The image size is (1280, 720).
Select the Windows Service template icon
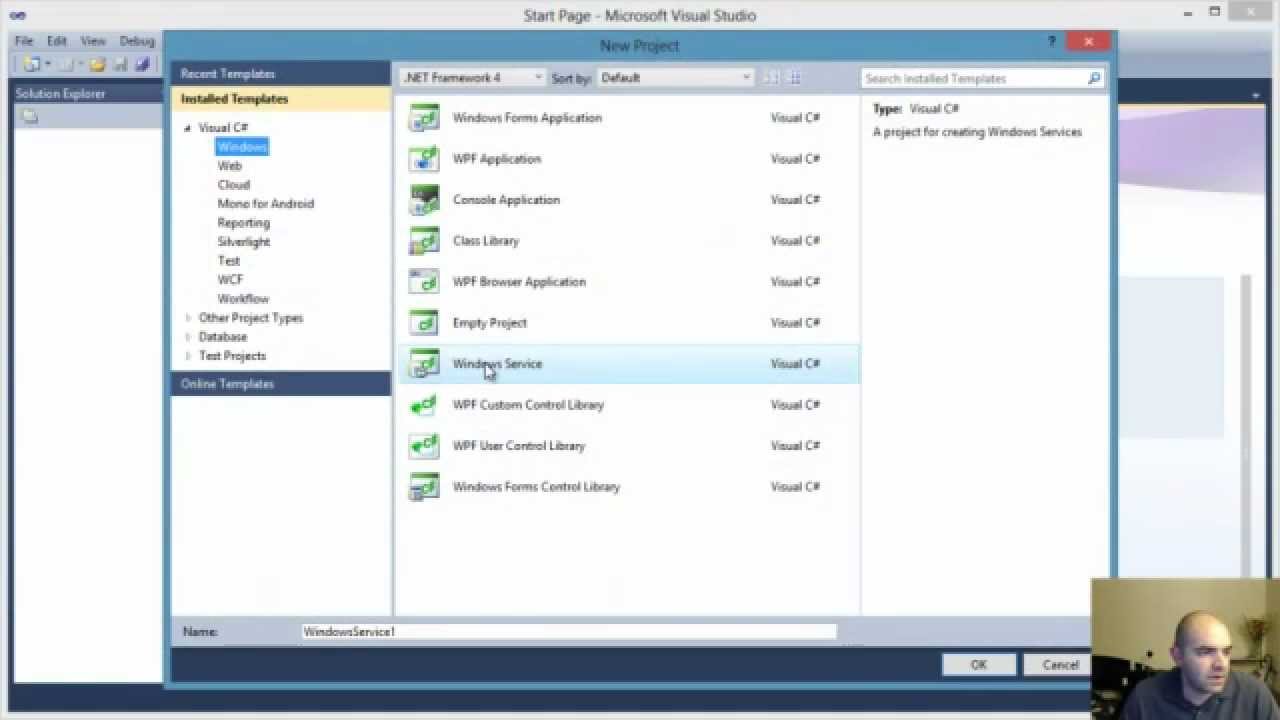pos(424,364)
